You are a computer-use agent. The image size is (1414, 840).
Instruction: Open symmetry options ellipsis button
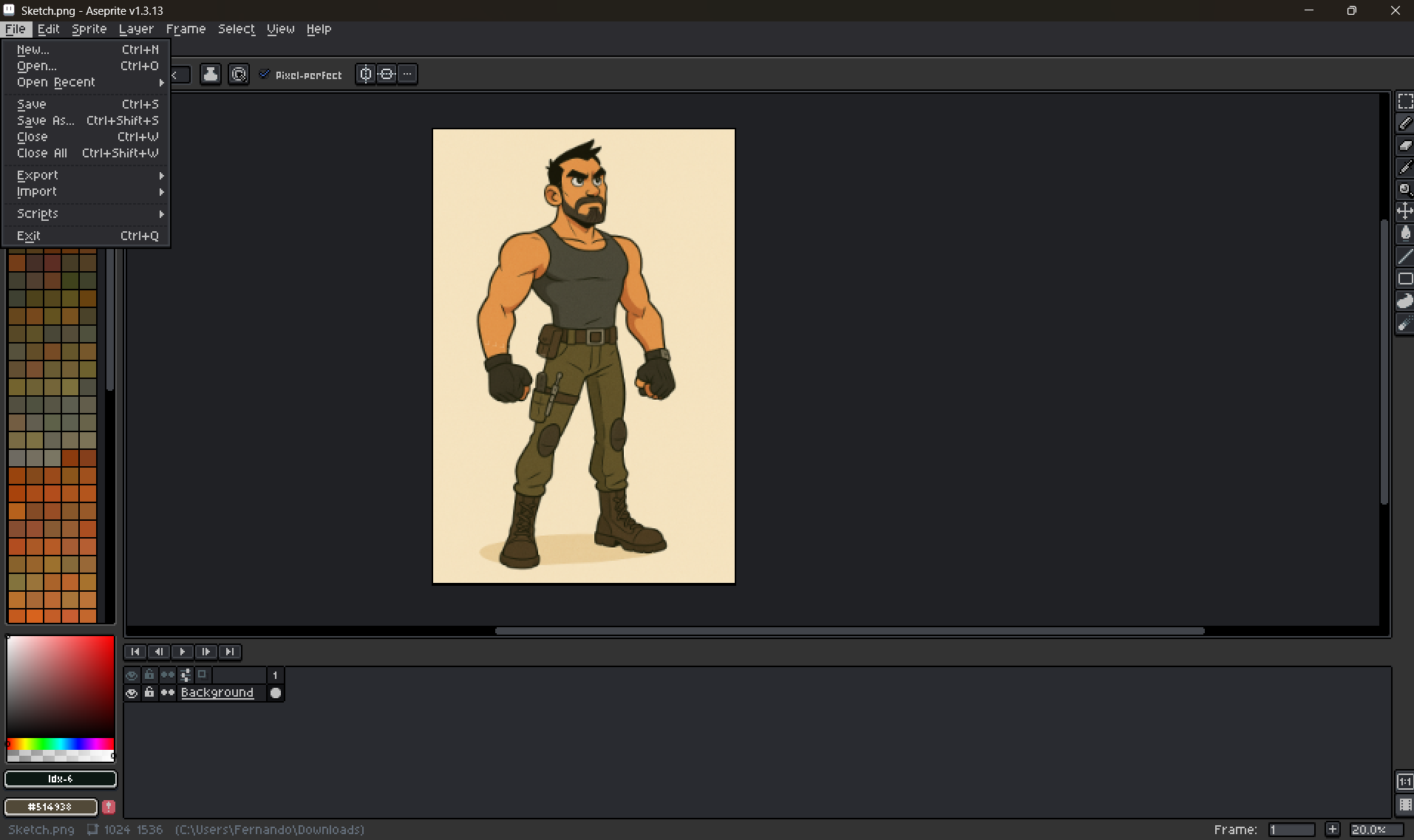pyautogui.click(x=407, y=74)
